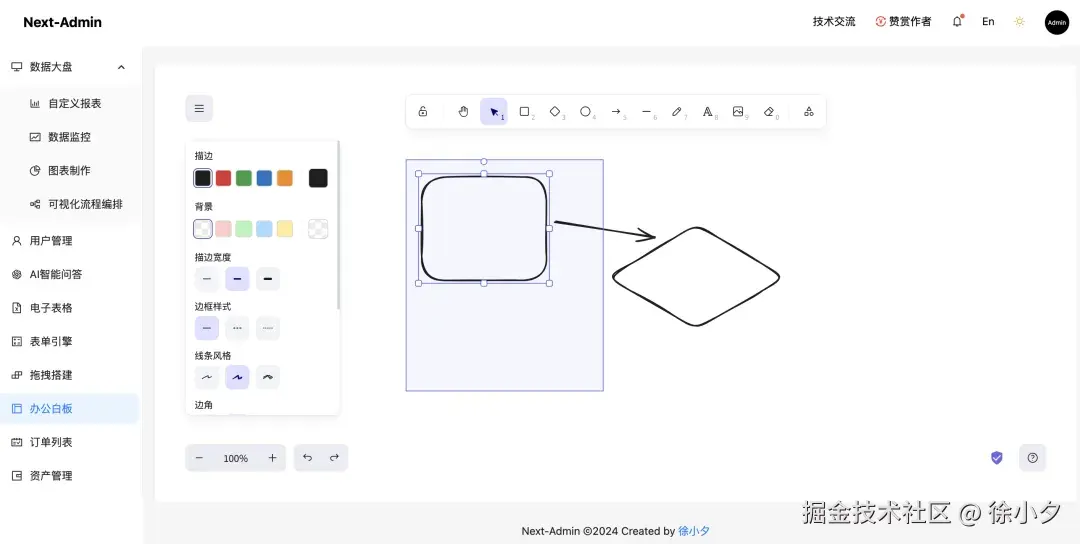Viewport: 1080px width, 544px height.
Task: Open the notifications bell
Action: tap(957, 21)
